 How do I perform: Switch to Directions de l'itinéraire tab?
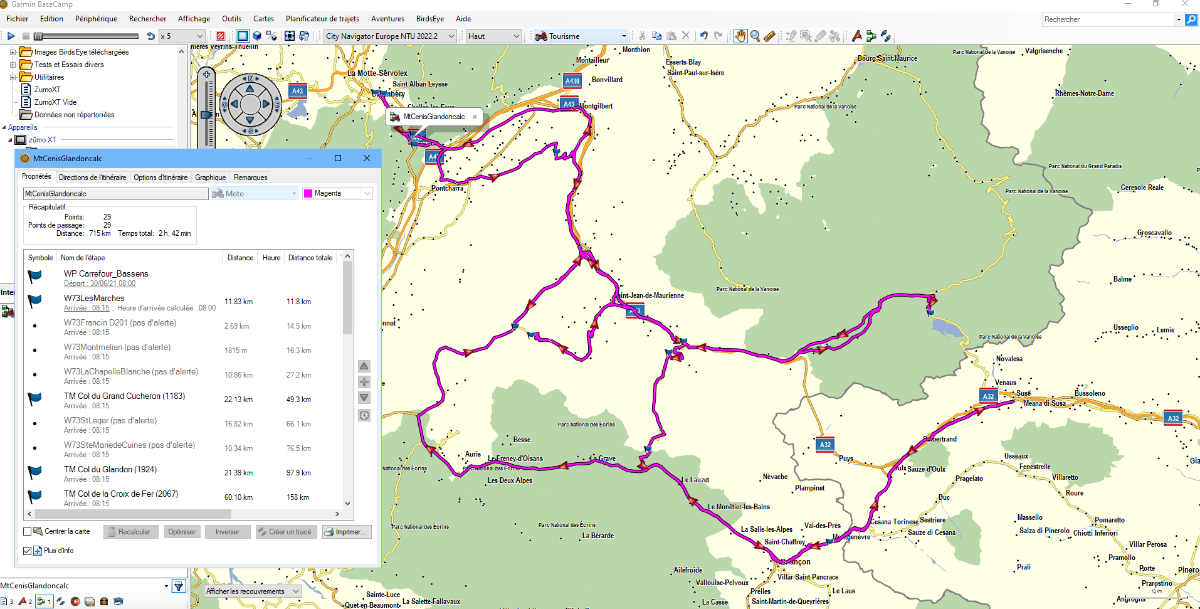(x=93, y=176)
